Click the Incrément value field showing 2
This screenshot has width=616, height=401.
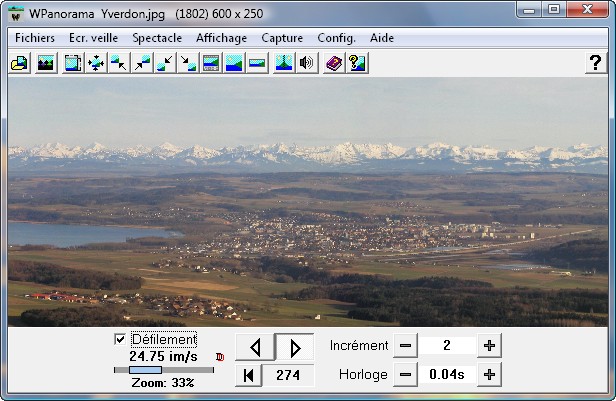tap(447, 346)
